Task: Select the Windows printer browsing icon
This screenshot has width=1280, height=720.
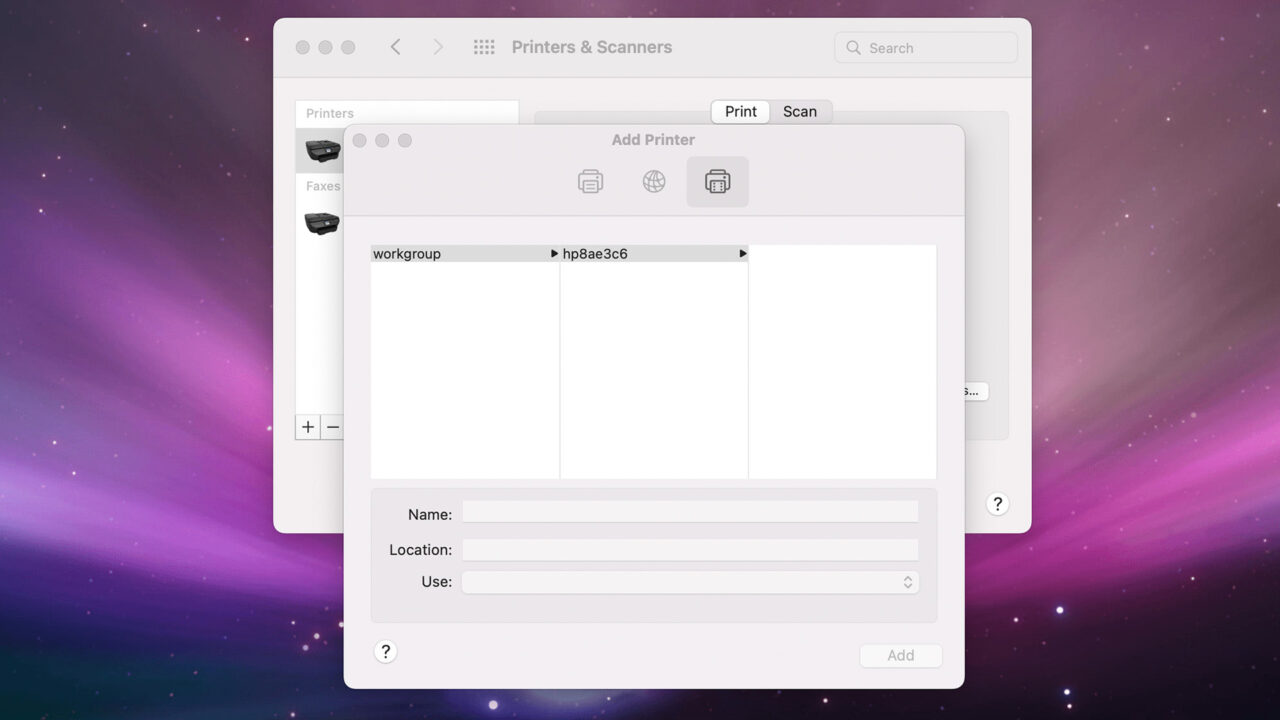Action: coord(717,181)
